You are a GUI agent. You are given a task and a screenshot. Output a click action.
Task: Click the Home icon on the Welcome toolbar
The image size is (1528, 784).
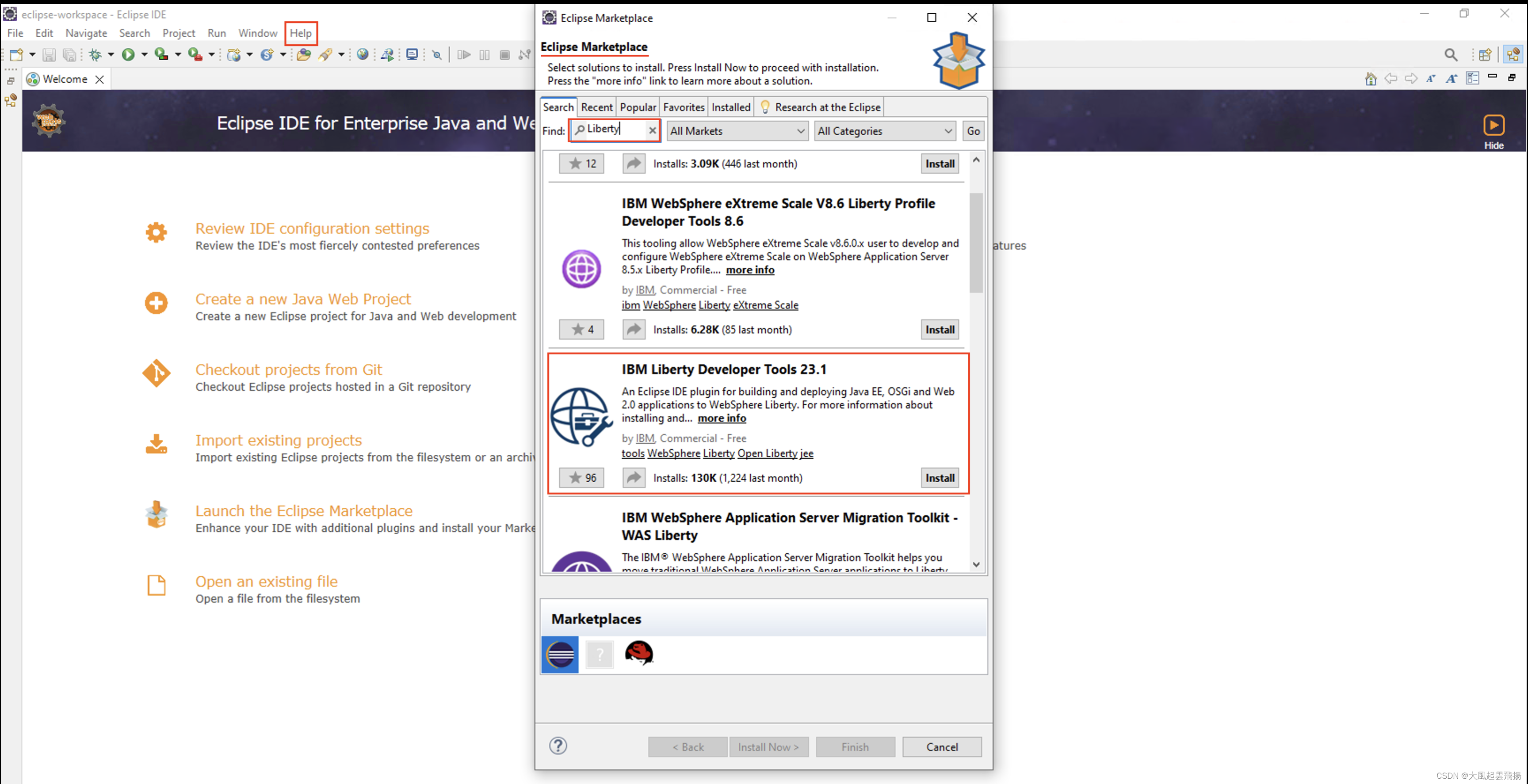pos(1370,78)
